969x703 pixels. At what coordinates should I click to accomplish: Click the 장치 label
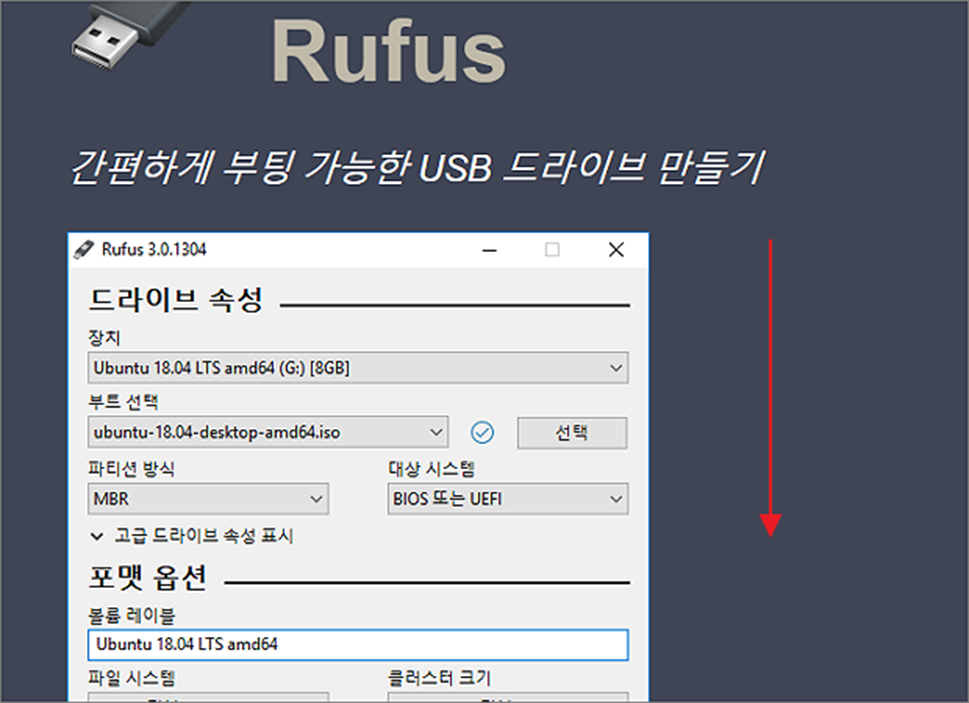pyautogui.click(x=104, y=338)
